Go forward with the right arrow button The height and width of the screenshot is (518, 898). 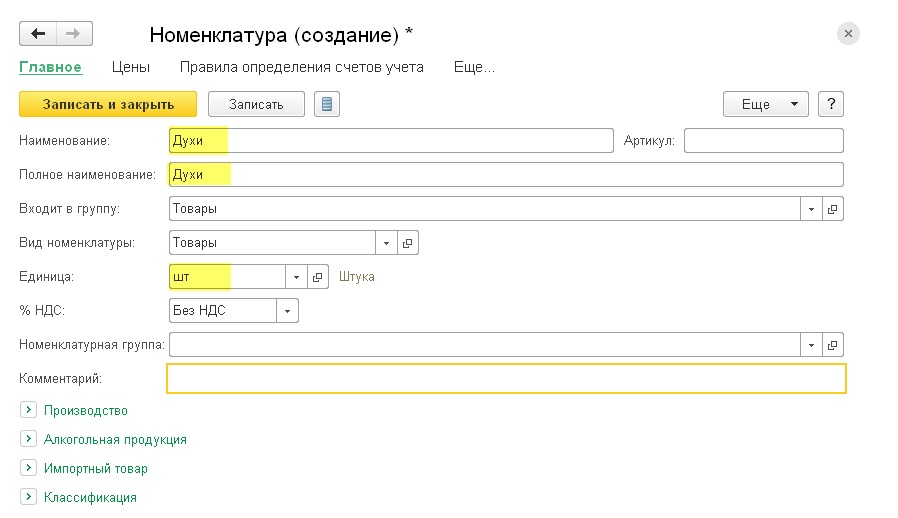pos(74,34)
